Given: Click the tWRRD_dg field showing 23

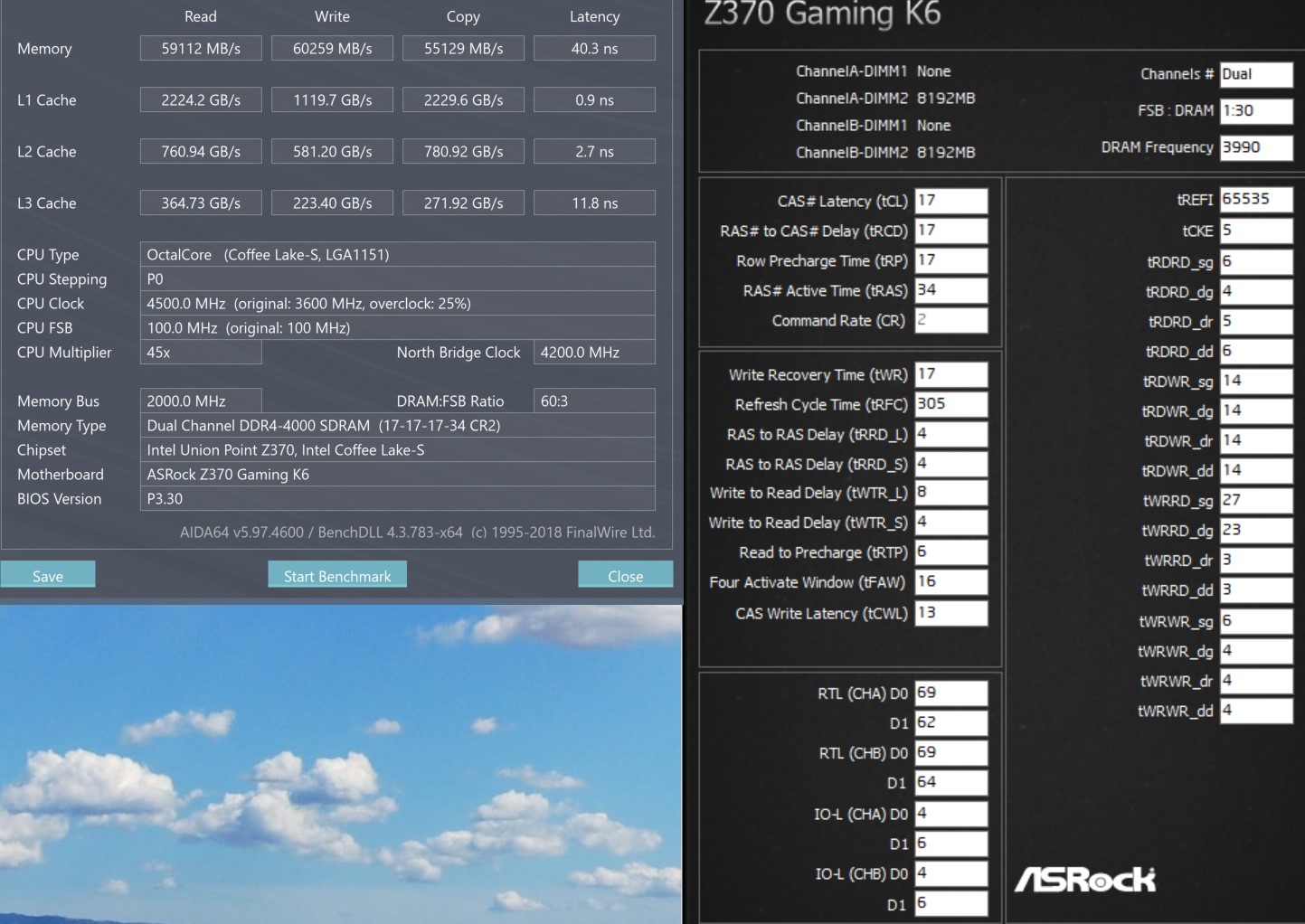Looking at the screenshot, I should click(x=1256, y=531).
